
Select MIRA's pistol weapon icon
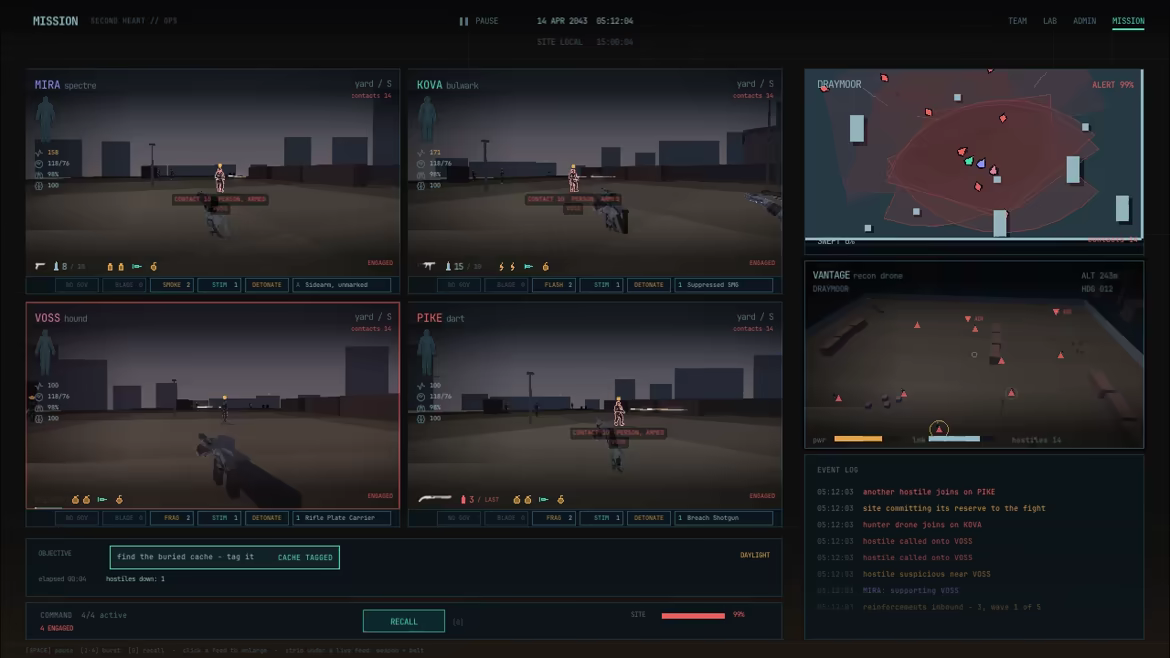(x=40, y=266)
